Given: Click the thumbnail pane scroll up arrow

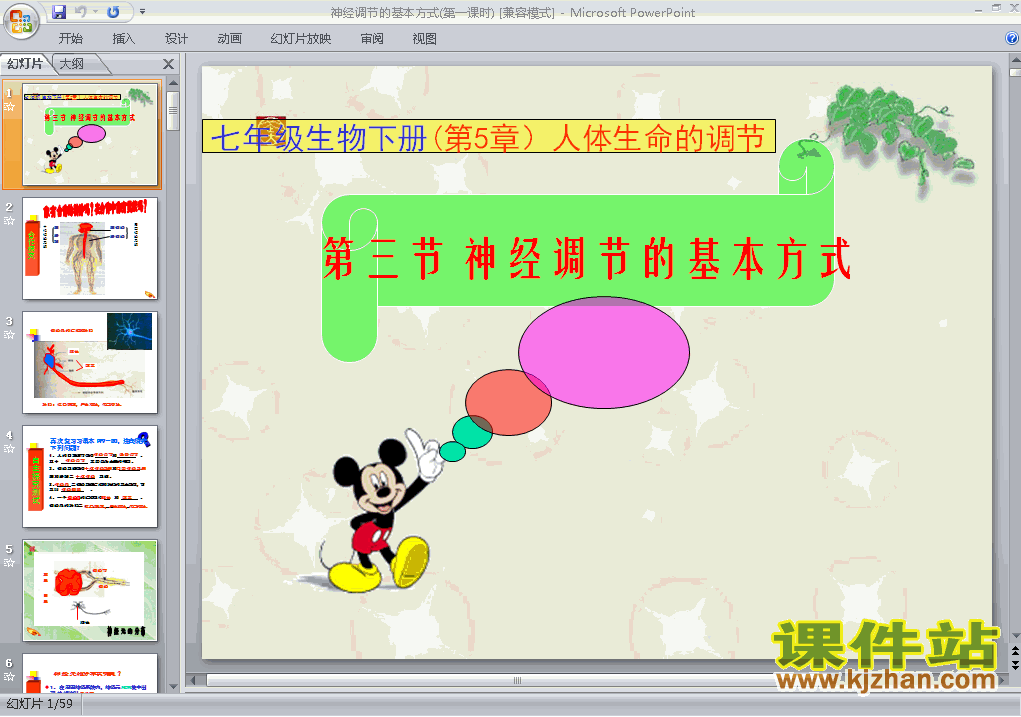Looking at the screenshot, I should (173, 83).
